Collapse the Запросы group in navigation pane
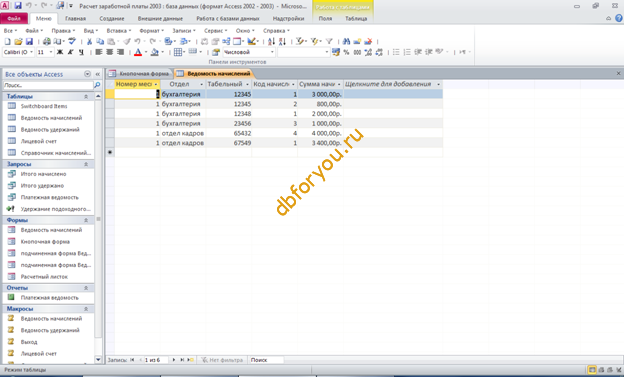 (x=86, y=164)
